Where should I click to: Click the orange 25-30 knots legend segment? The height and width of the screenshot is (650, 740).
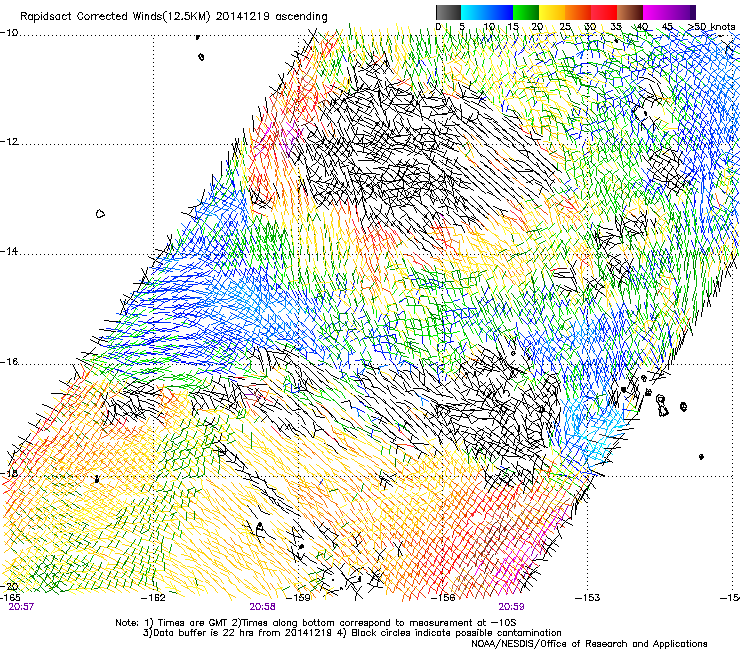[x=578, y=12]
